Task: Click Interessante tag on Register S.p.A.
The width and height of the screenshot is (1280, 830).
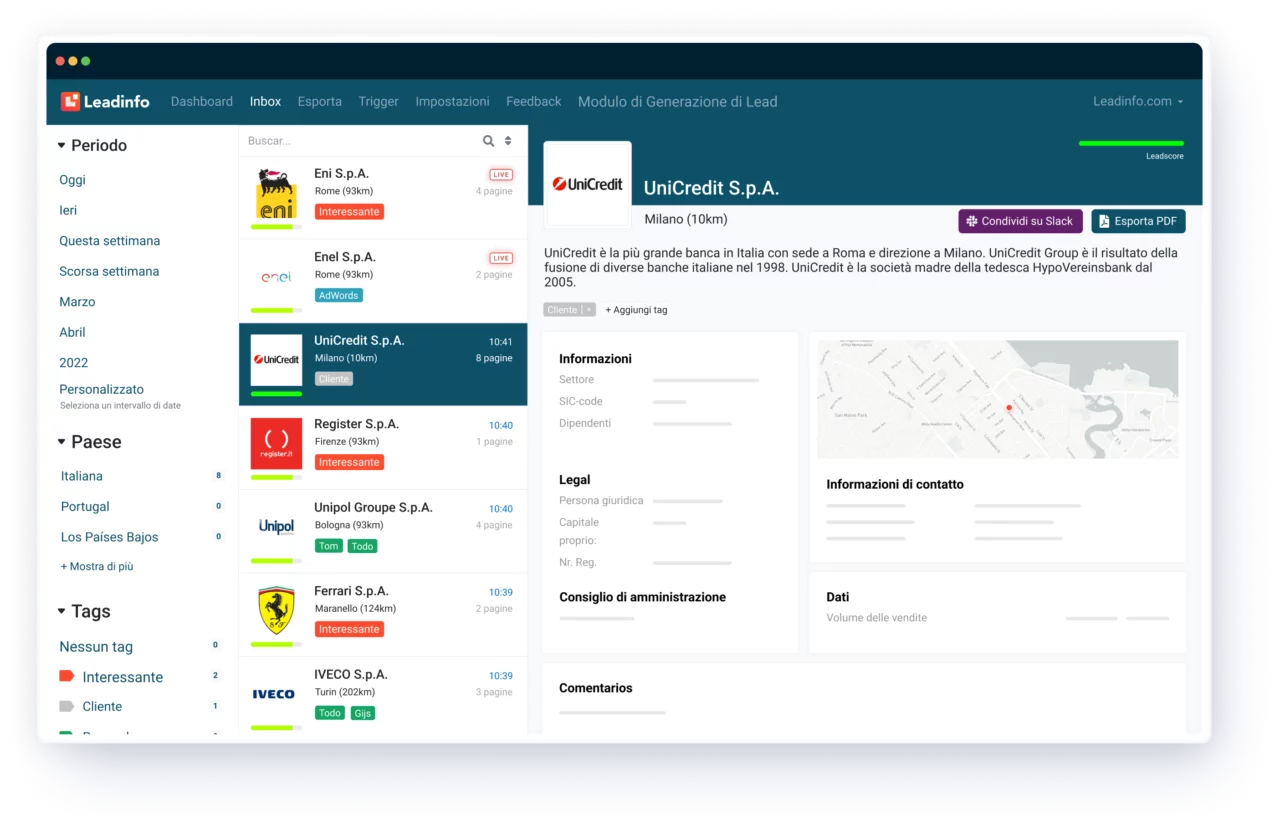Action: tap(350, 462)
